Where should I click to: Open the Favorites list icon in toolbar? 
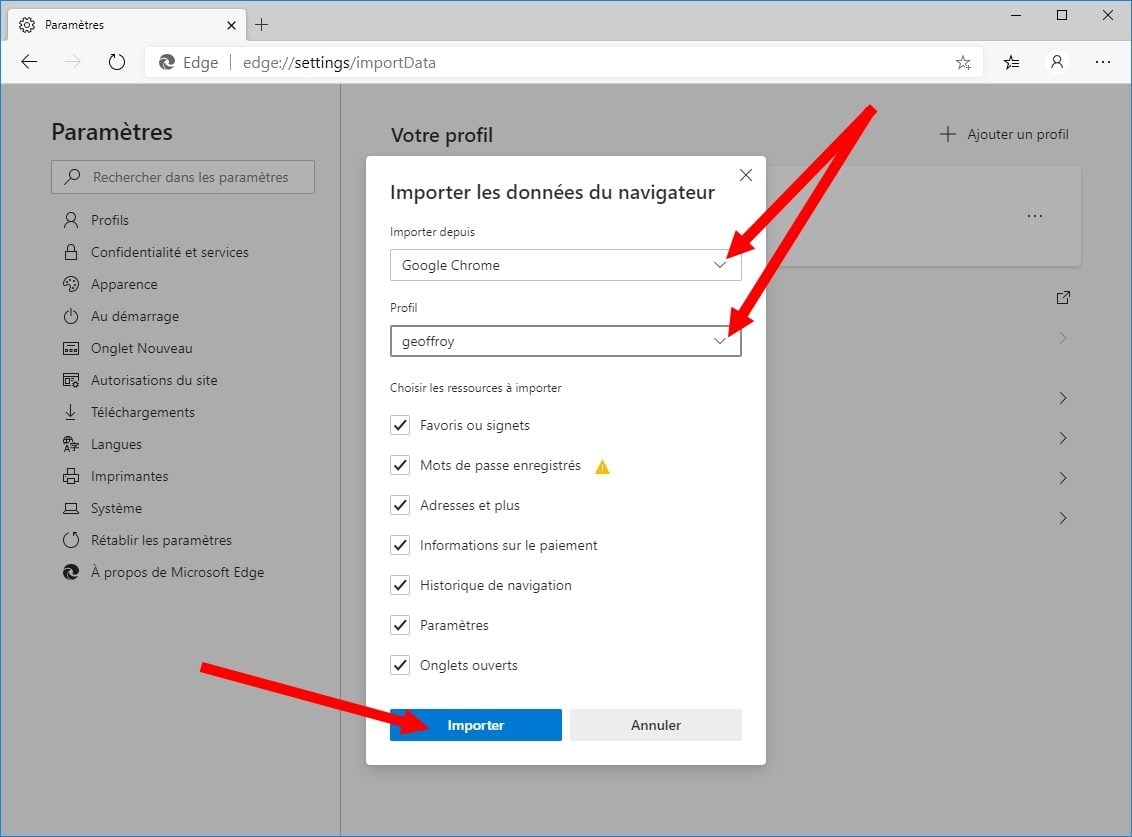[1011, 62]
